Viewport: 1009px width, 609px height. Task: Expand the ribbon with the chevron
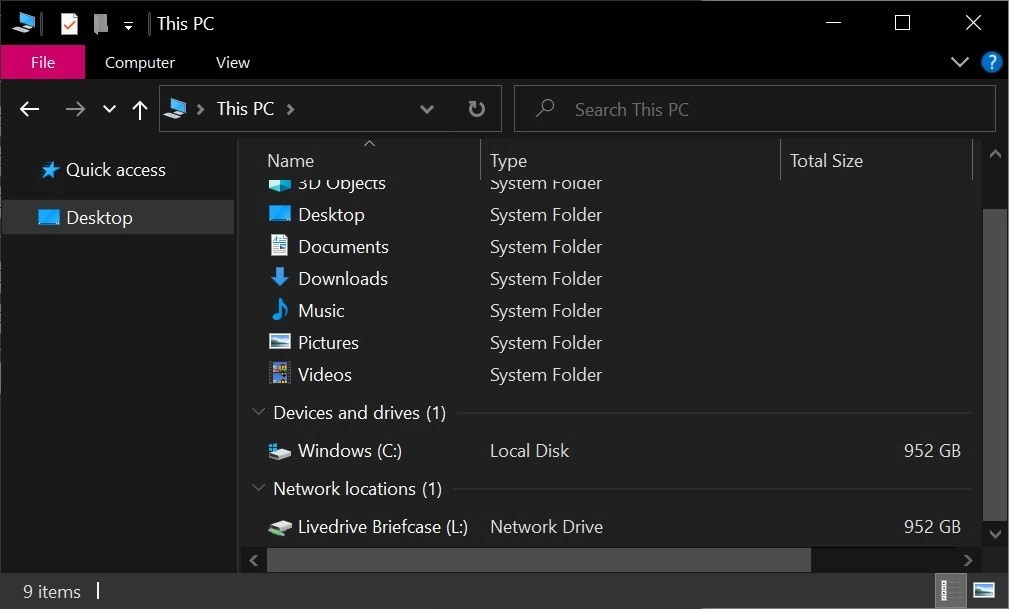(x=960, y=62)
